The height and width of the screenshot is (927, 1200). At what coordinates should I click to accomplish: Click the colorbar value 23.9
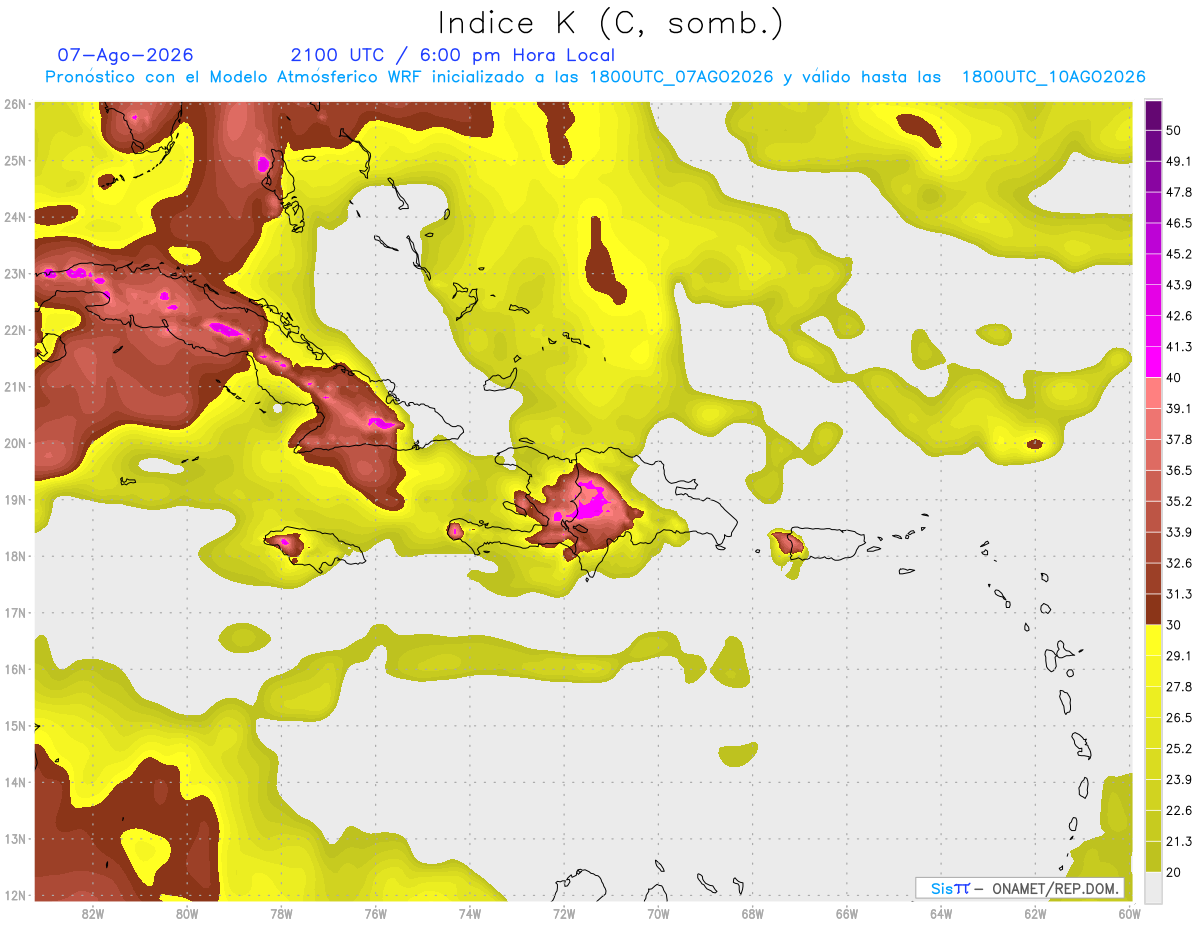1178,779
